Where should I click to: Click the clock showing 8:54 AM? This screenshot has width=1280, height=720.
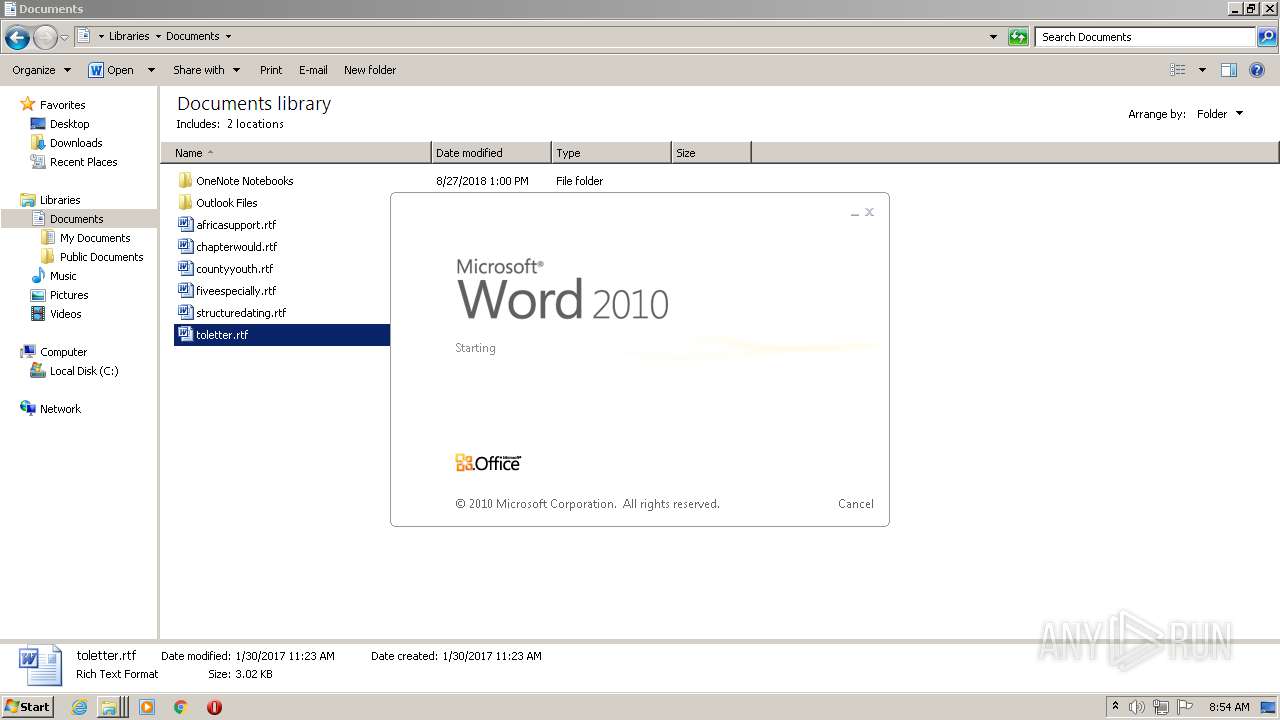(1229, 707)
